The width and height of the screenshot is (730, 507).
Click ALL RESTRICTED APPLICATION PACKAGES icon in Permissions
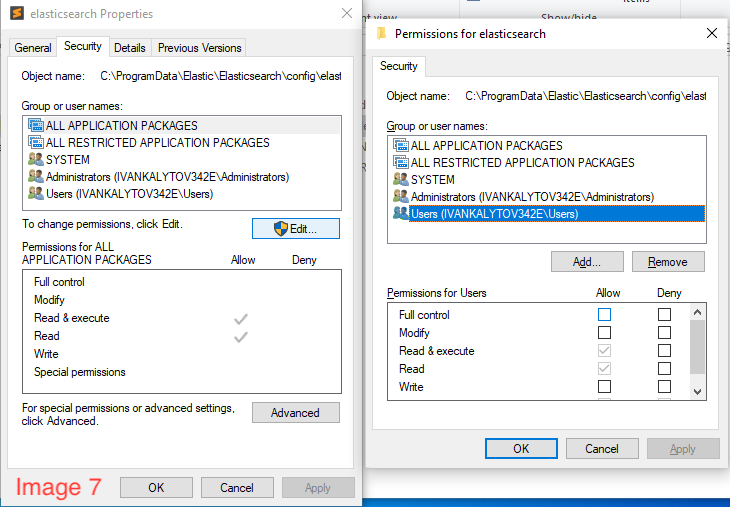[x=401, y=162]
